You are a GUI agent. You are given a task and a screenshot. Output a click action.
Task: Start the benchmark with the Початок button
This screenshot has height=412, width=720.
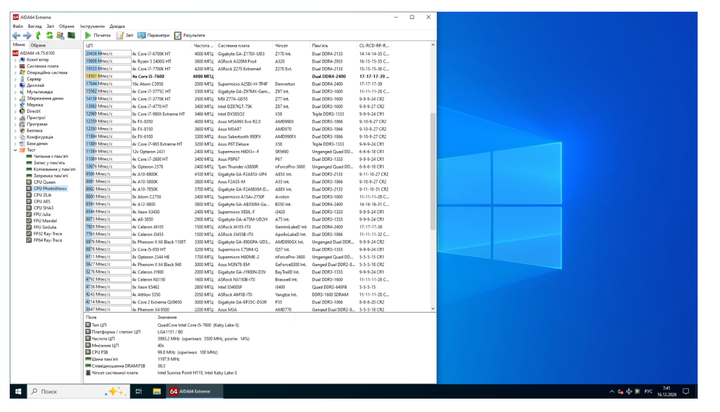click(x=98, y=35)
